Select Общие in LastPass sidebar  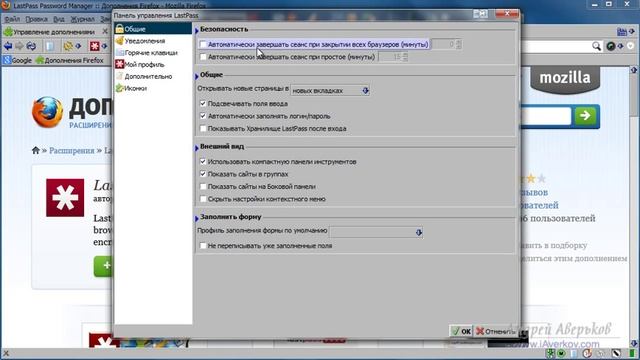(x=153, y=29)
